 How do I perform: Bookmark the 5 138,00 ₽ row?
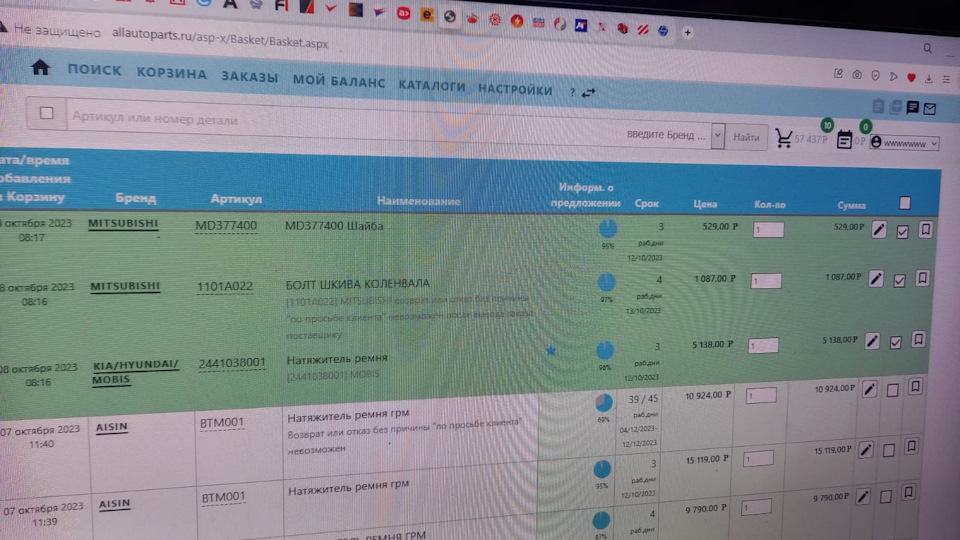918,339
